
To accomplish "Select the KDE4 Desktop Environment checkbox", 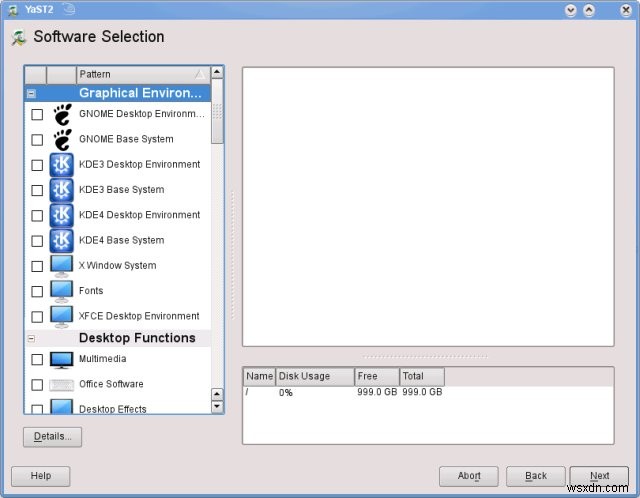I will [37, 216].
